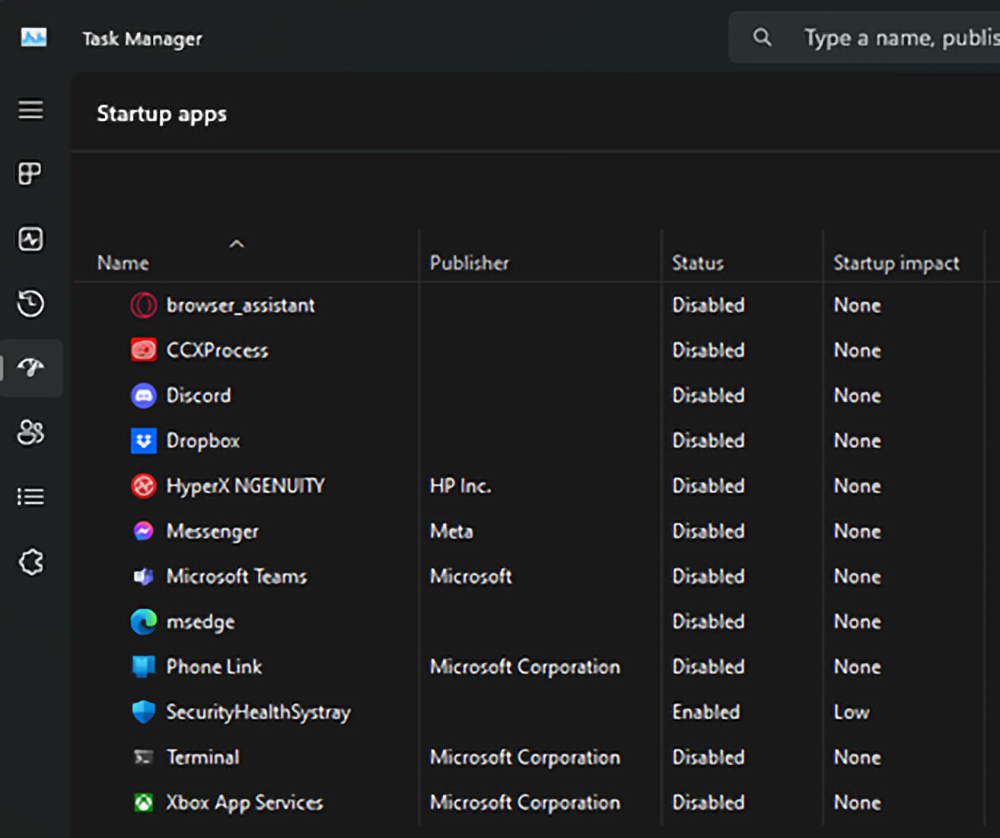Open Users page in sidebar
1000x838 pixels.
(x=31, y=432)
